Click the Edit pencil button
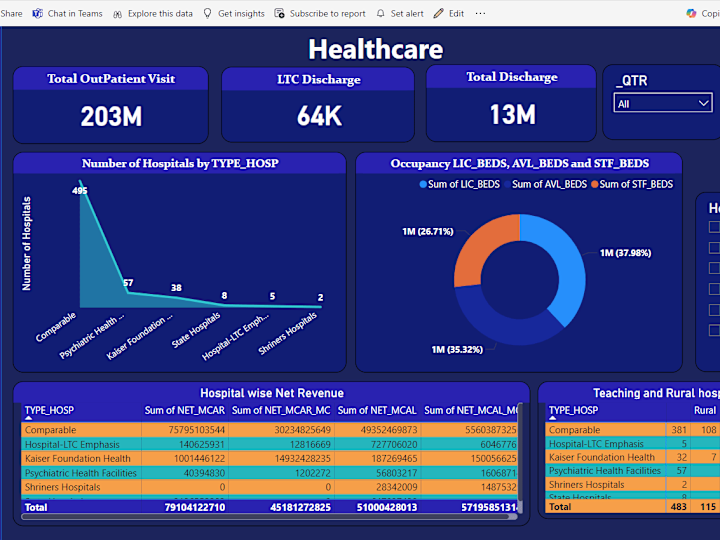 [x=449, y=14]
